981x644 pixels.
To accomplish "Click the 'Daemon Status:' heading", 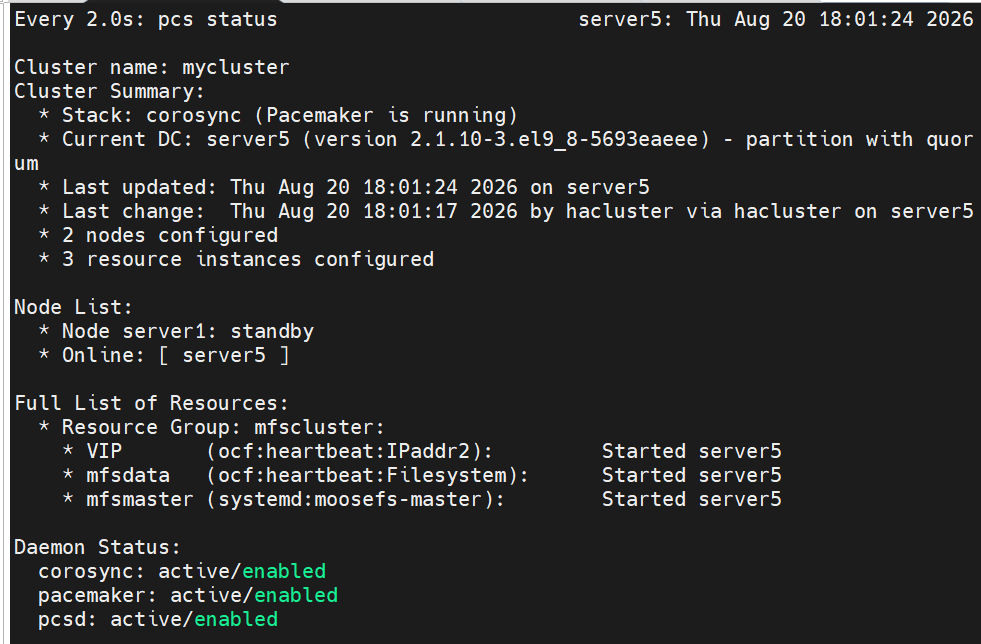I will tap(97, 548).
